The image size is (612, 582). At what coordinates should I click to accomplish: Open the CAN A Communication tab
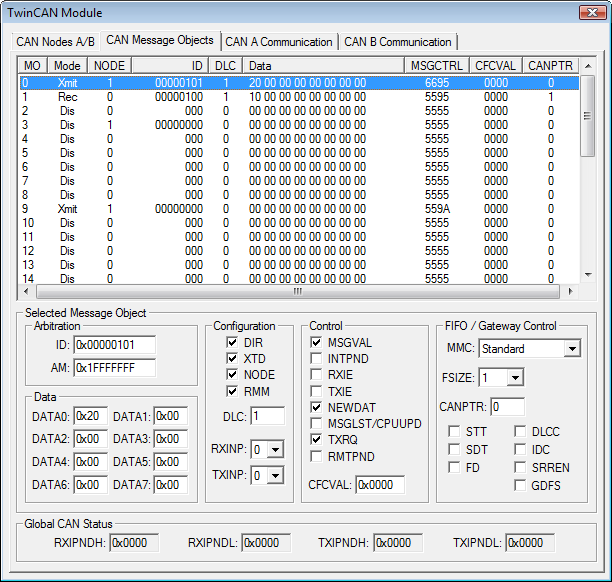[279, 42]
